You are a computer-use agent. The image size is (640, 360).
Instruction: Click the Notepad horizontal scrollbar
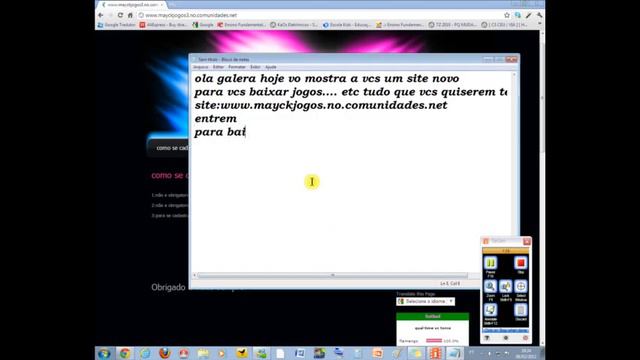pyautogui.click(x=332, y=275)
